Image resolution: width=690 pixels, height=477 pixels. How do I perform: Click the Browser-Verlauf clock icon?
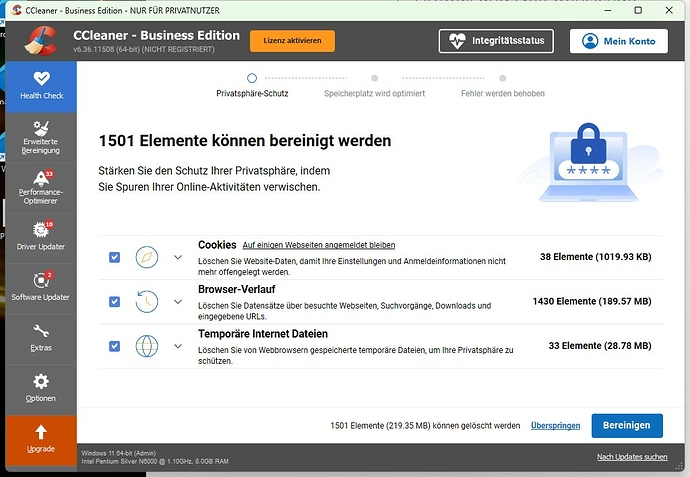point(147,301)
